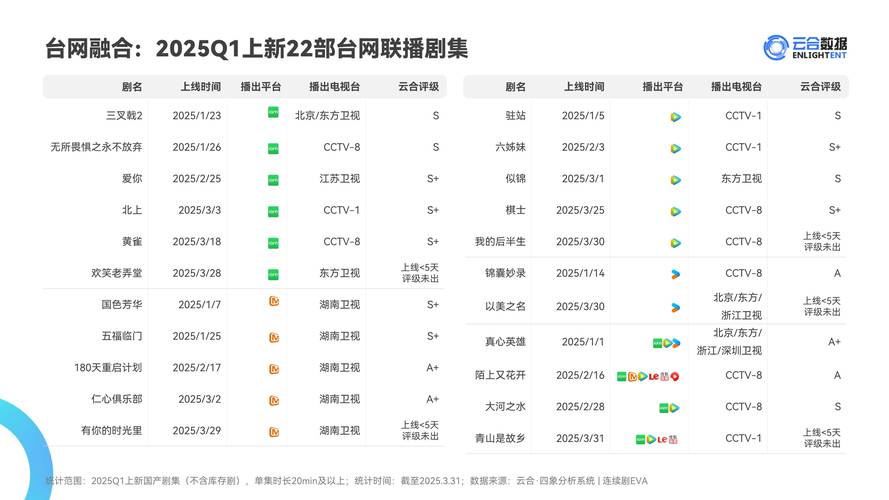Viewport: 889px width, 500px height.
Task: Select Tencent Video icon in 似锦 row
Action: [675, 180]
